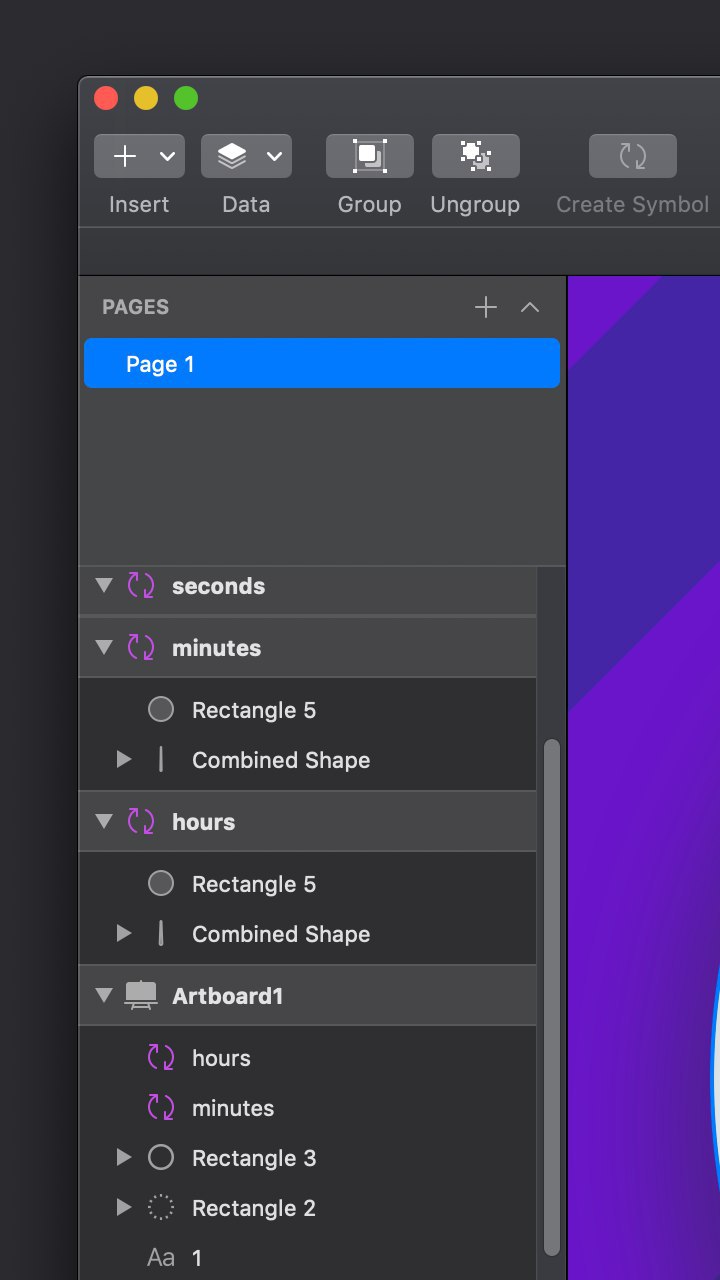Click the hours symbol master icon
Image resolution: width=720 pixels, height=1280 pixels.
point(141,822)
